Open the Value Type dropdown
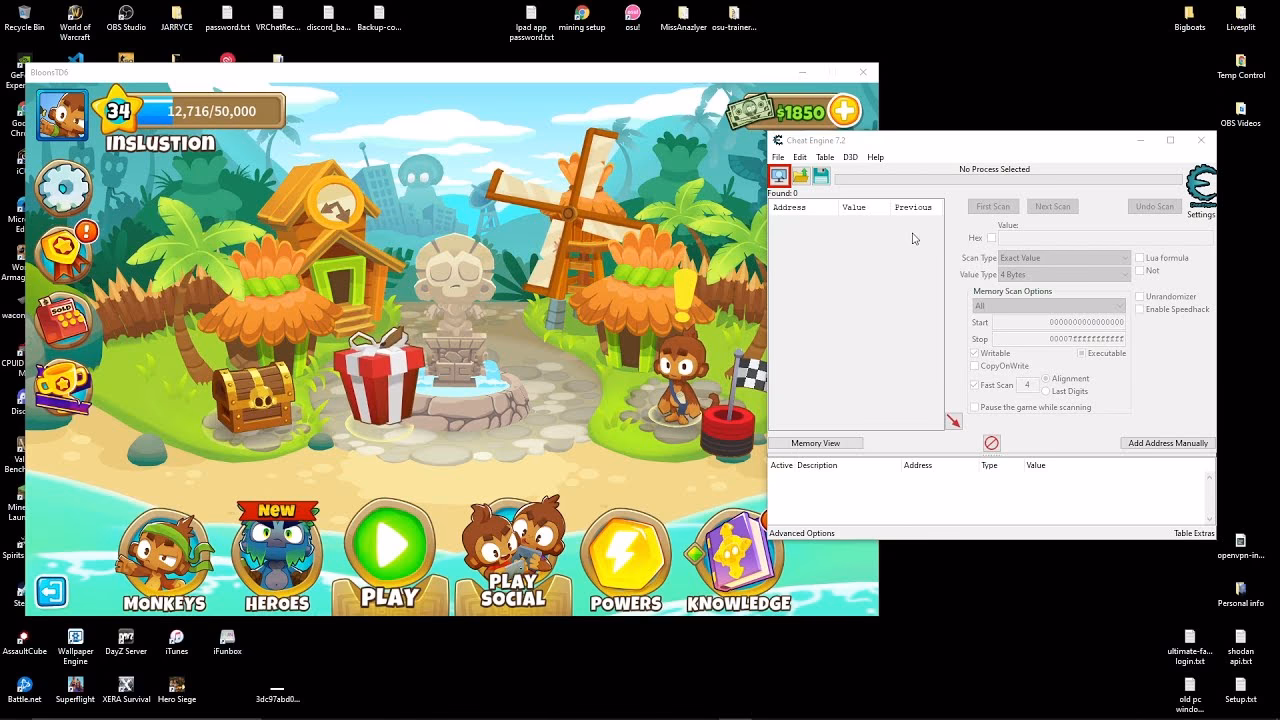Screen dimensions: 1280x720 (1064, 275)
